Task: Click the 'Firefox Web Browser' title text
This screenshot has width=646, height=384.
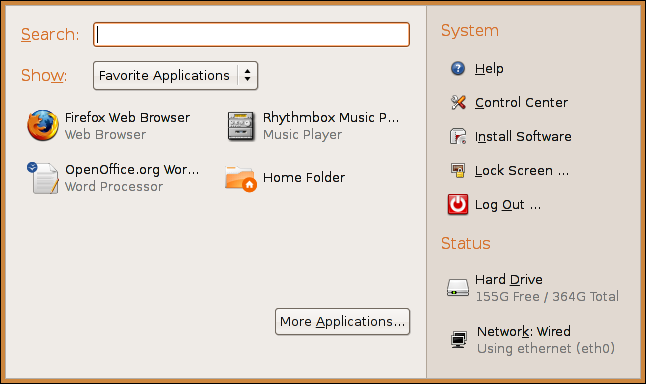Action: [x=127, y=117]
